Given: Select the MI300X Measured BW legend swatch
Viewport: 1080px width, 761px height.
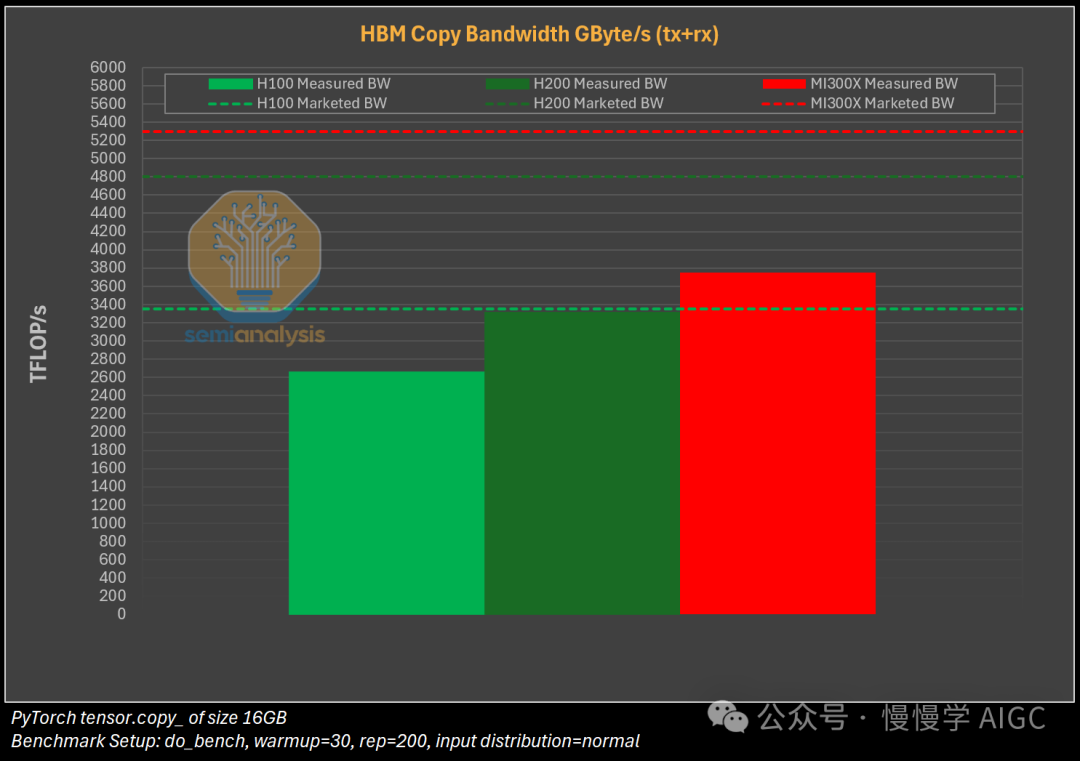Looking at the screenshot, I should click(x=785, y=83).
